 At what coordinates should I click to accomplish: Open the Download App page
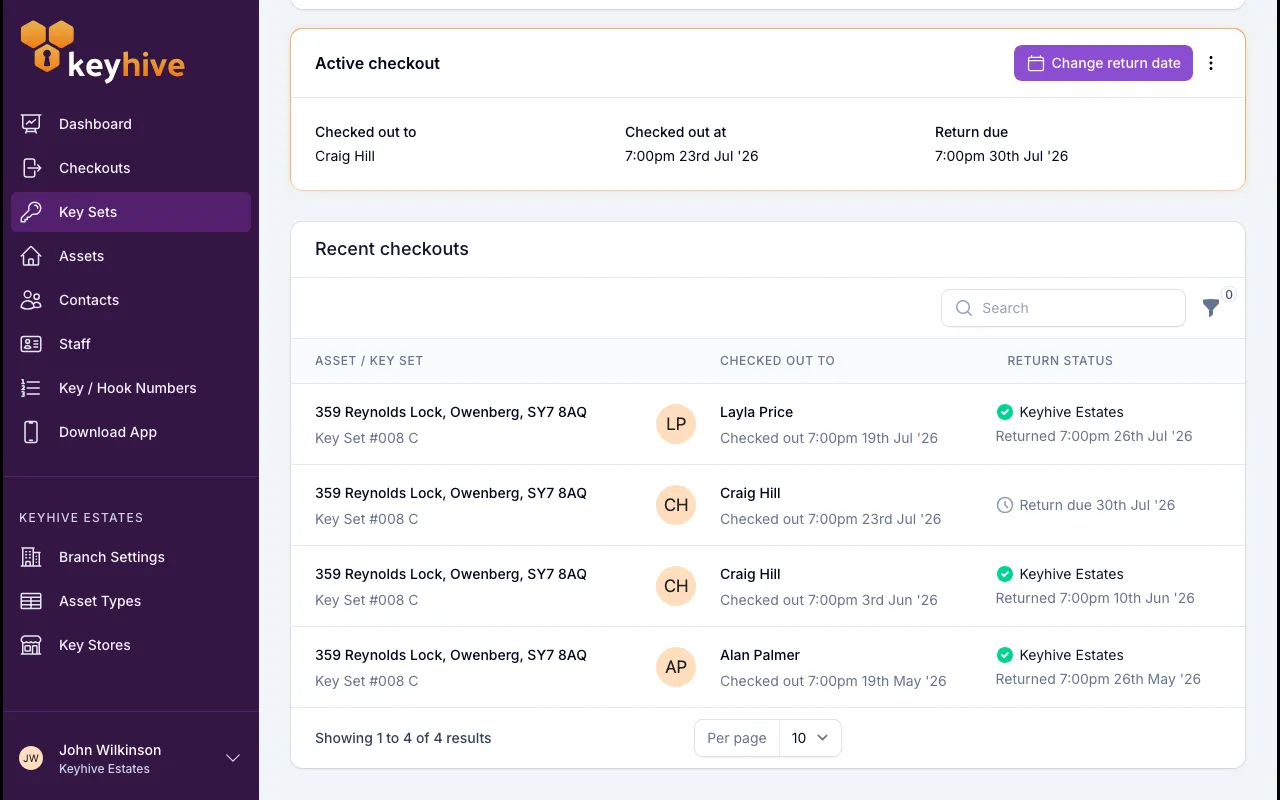pyautogui.click(x=131, y=432)
